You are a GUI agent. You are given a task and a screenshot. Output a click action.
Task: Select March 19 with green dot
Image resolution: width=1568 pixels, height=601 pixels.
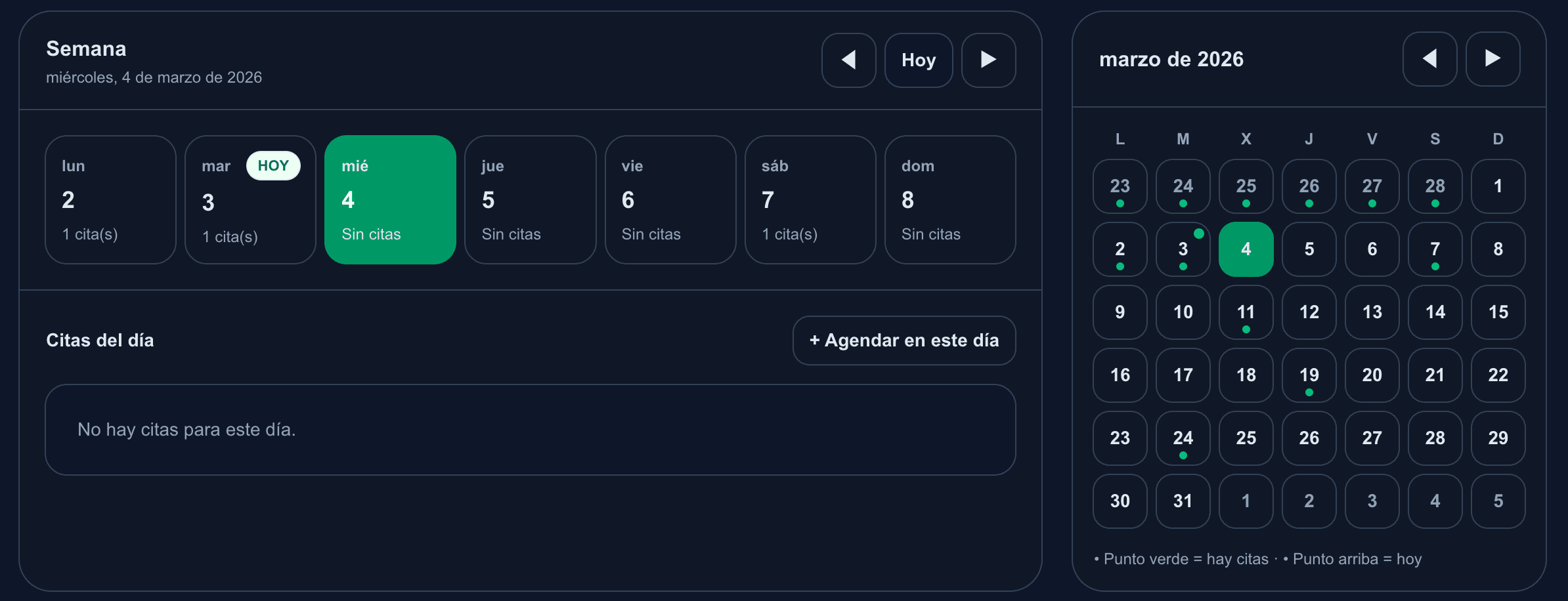tap(1309, 375)
